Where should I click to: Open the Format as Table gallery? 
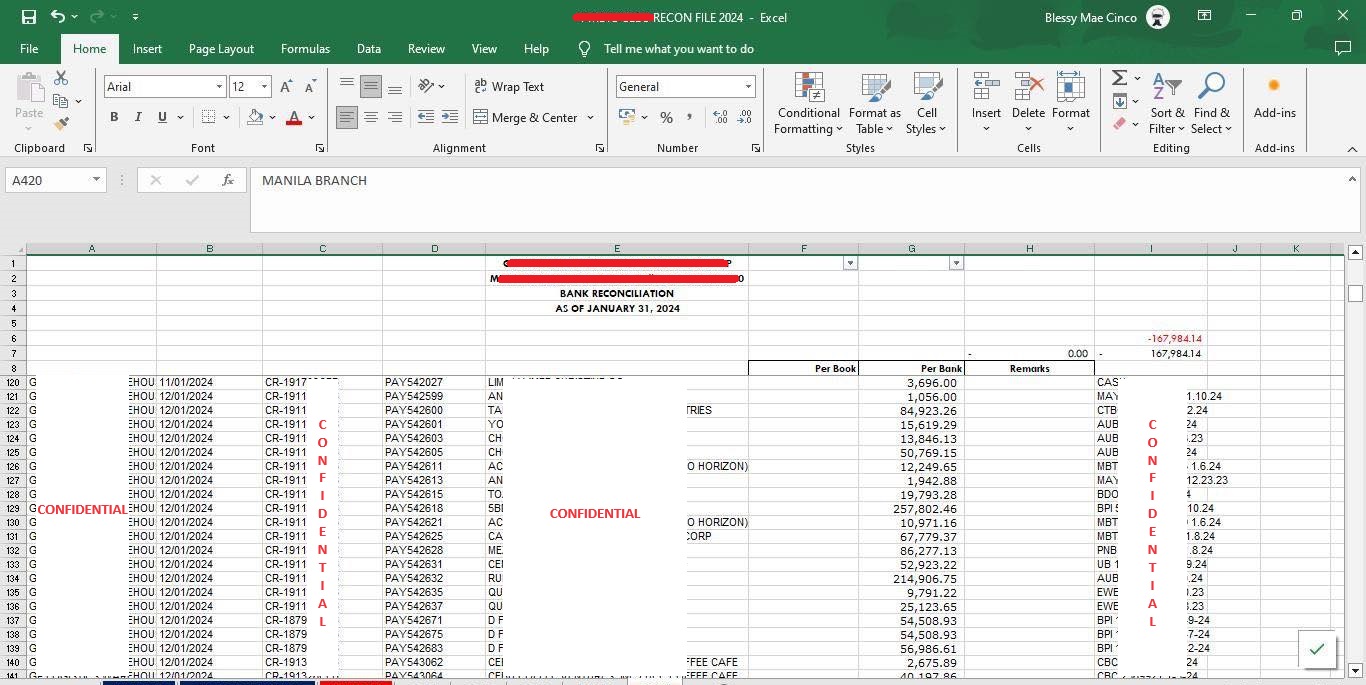pos(875,103)
